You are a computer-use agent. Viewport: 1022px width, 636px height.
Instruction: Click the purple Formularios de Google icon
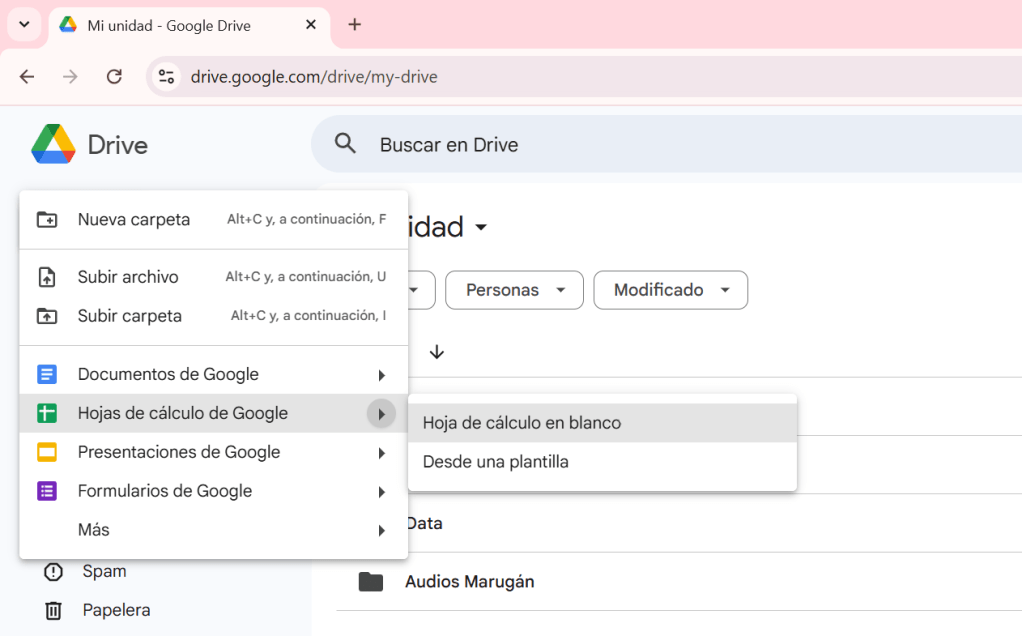coord(47,492)
